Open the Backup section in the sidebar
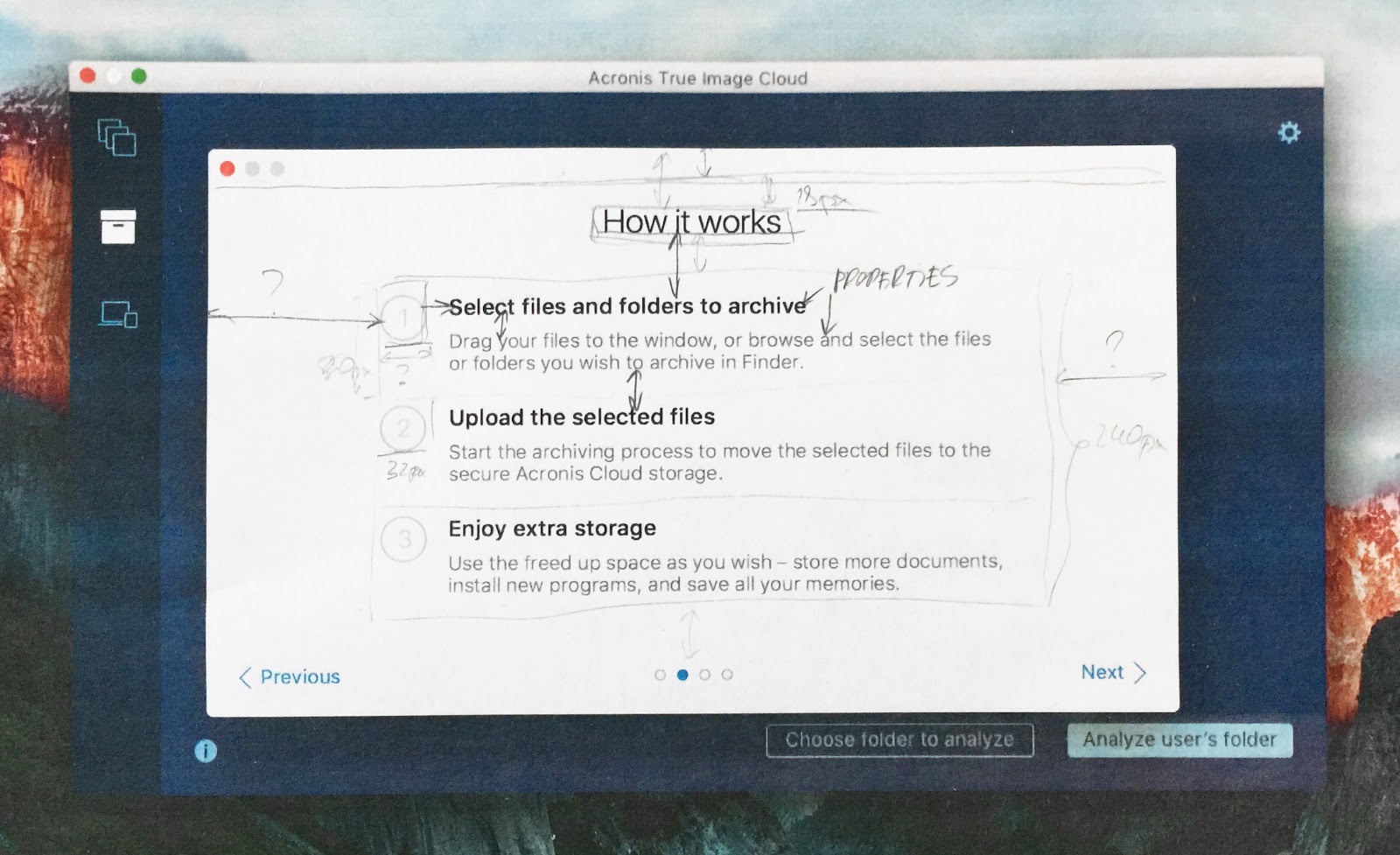The width and height of the screenshot is (1400, 855). (x=116, y=137)
